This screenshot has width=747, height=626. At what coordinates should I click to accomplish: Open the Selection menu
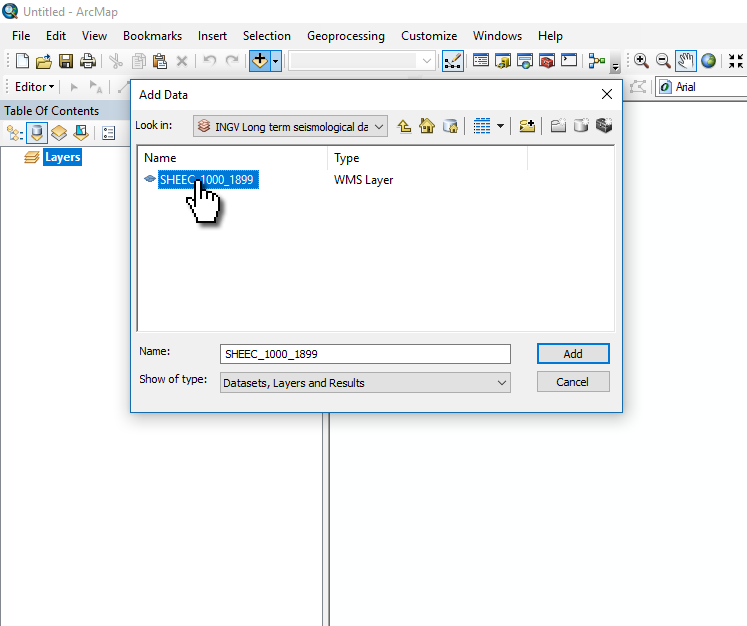pyautogui.click(x=267, y=36)
